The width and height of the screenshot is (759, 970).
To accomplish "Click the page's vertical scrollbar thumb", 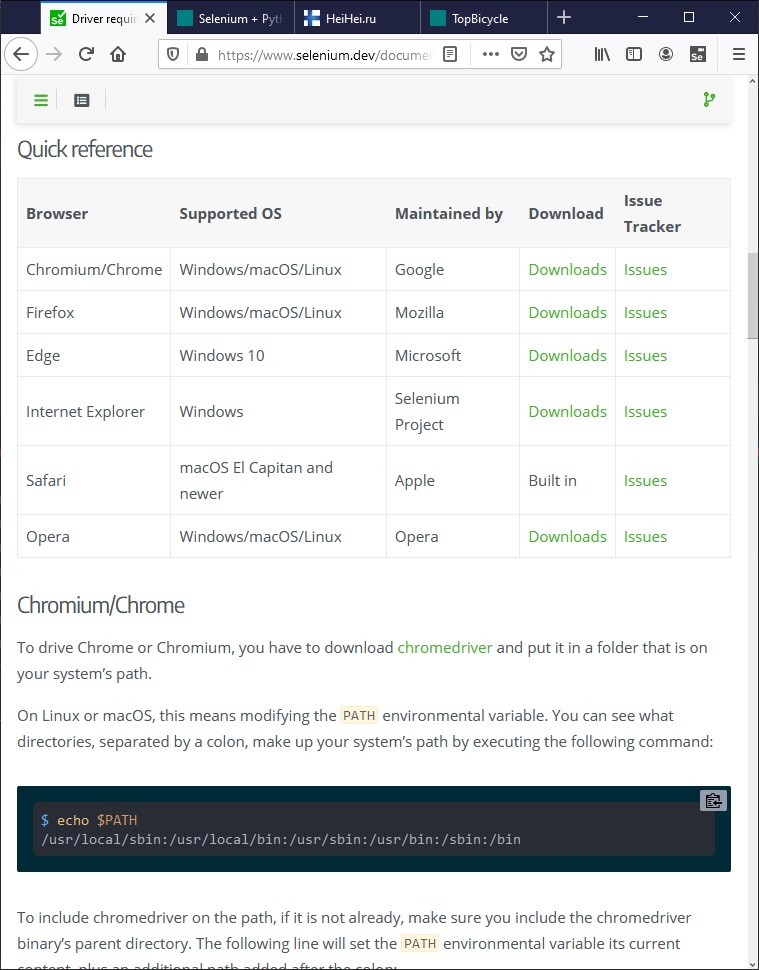I will pos(752,296).
